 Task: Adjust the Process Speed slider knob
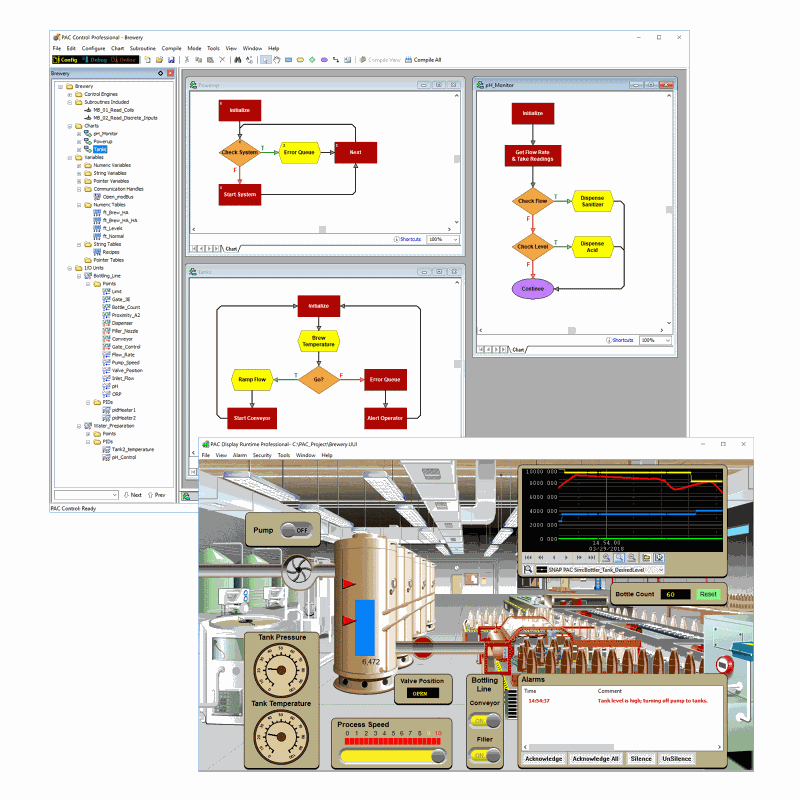[437, 757]
